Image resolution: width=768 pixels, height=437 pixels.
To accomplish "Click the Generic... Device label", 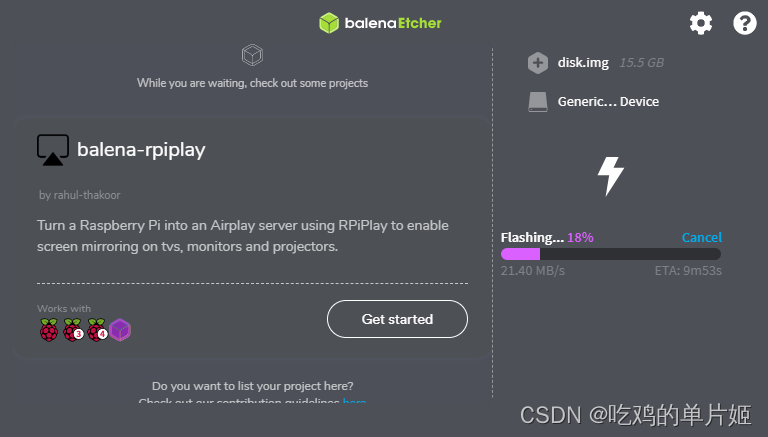I will pos(608,101).
